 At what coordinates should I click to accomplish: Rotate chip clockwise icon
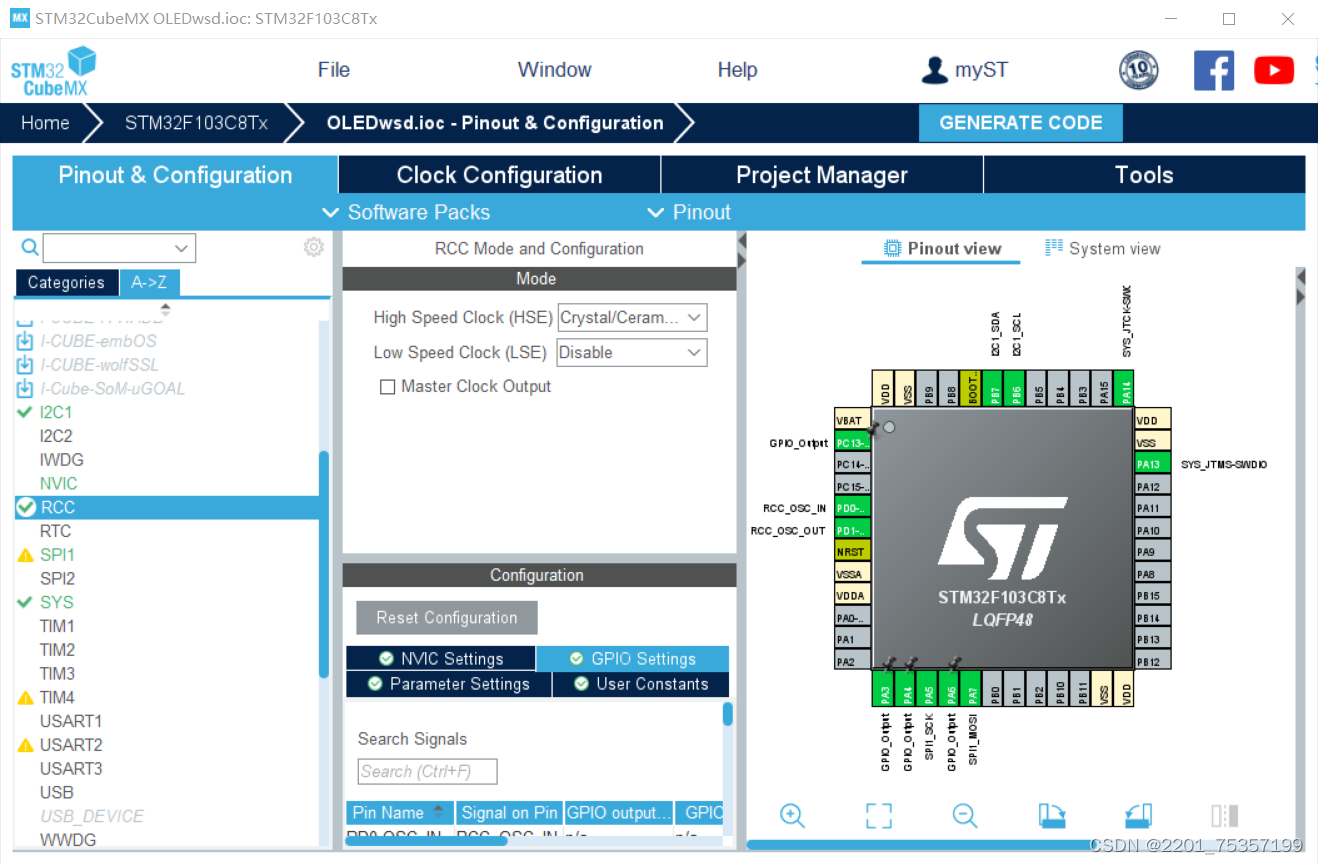pos(1051,815)
